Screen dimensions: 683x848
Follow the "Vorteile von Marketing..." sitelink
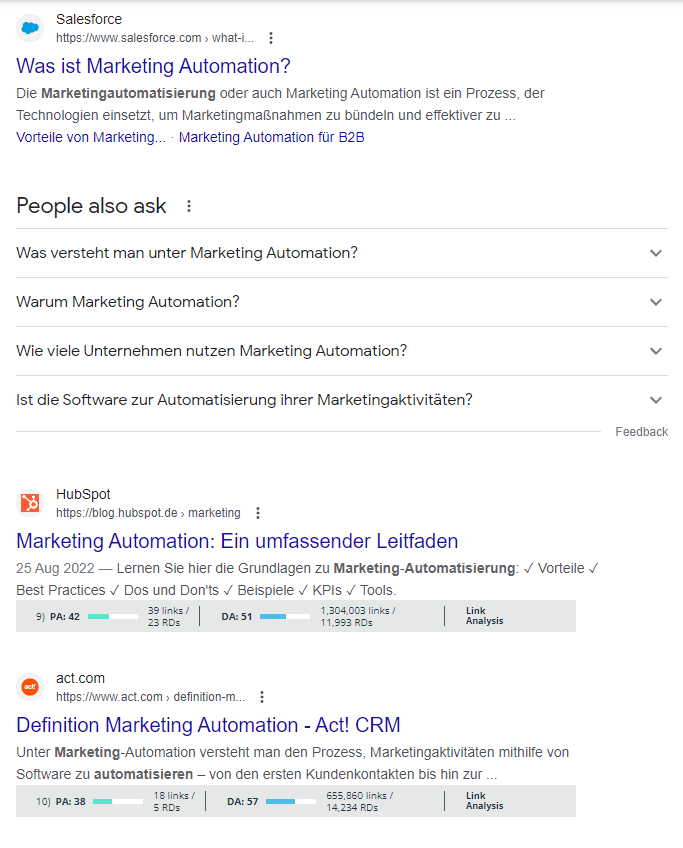(x=91, y=137)
